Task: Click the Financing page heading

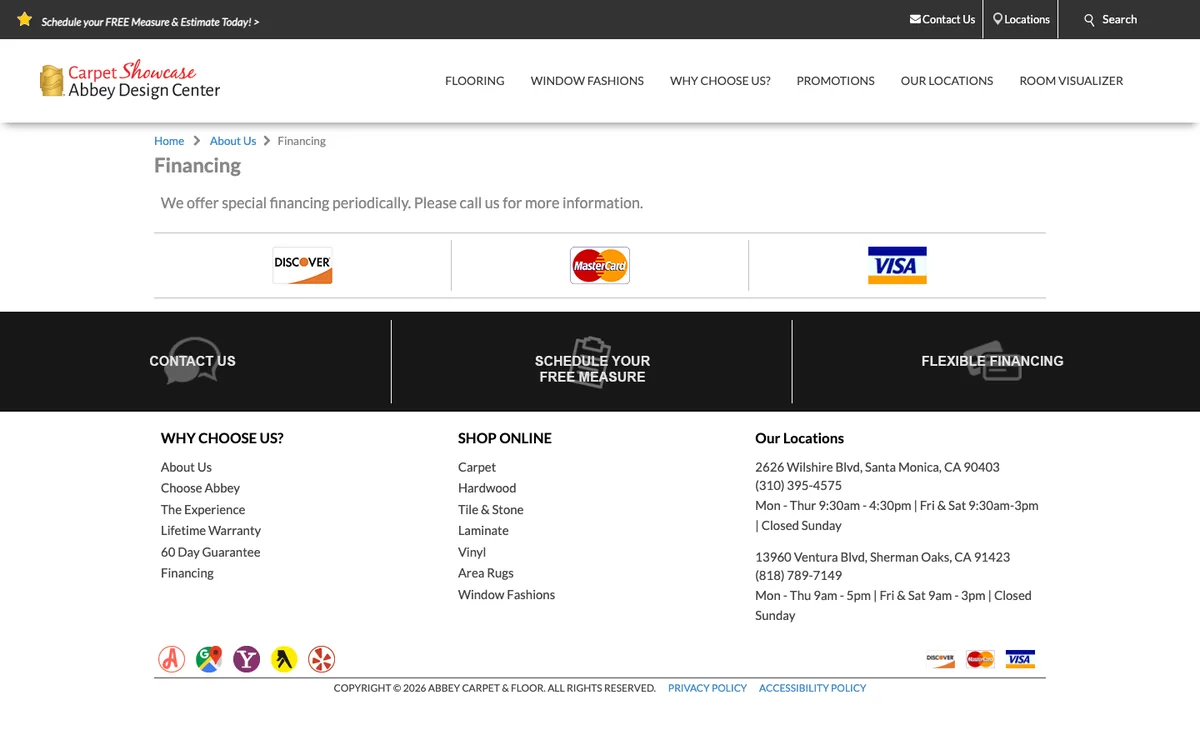Action: pyautogui.click(x=197, y=166)
